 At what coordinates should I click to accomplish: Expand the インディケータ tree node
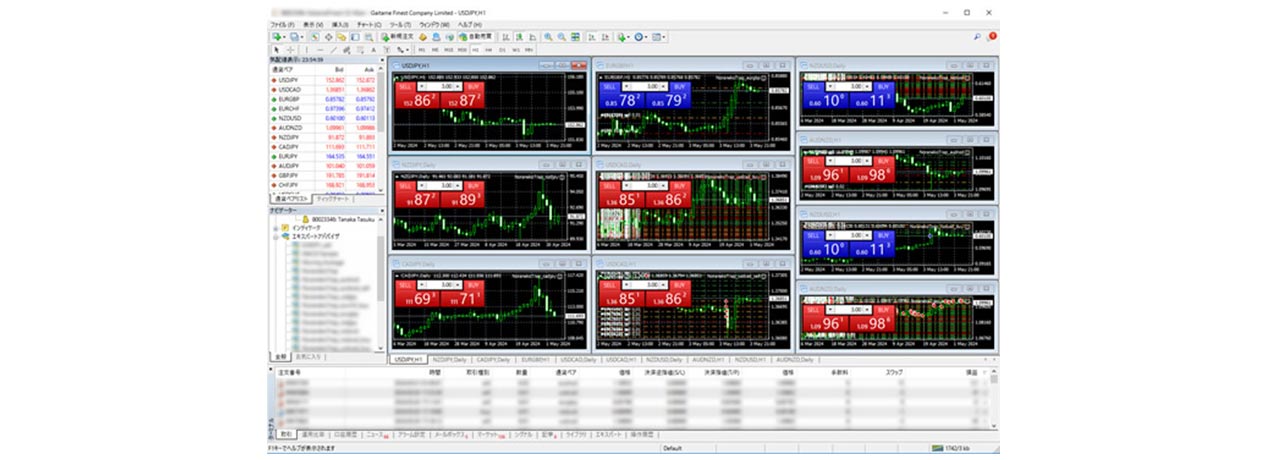point(275,229)
